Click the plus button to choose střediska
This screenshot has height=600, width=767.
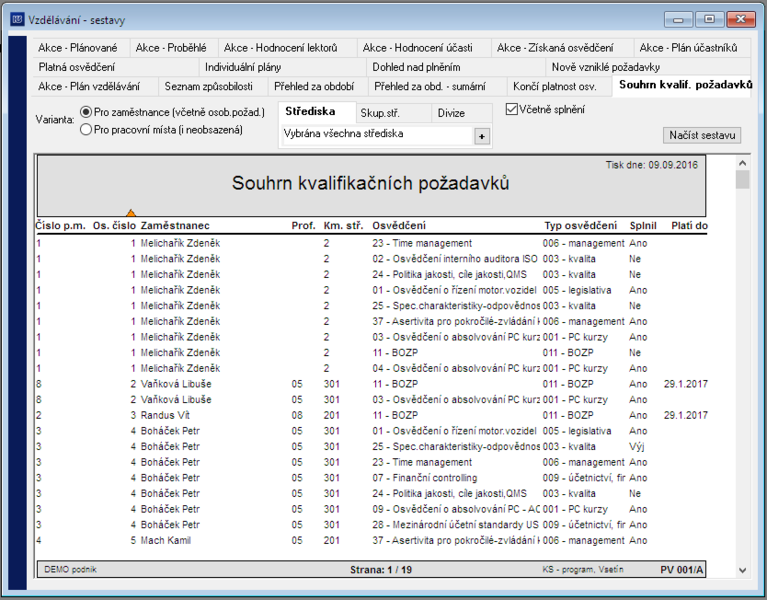coord(482,136)
